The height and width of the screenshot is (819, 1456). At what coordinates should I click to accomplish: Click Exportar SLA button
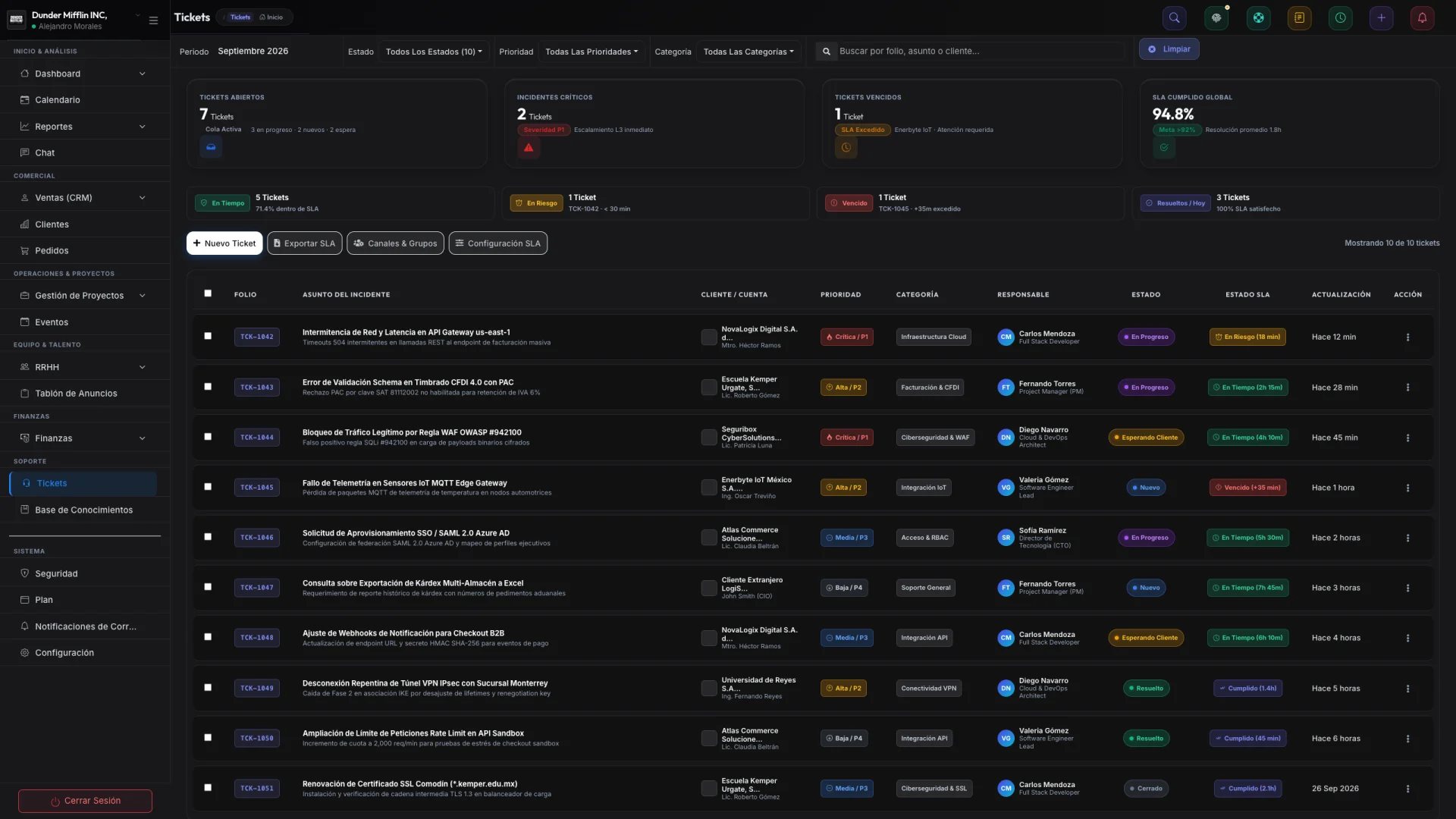tap(305, 243)
